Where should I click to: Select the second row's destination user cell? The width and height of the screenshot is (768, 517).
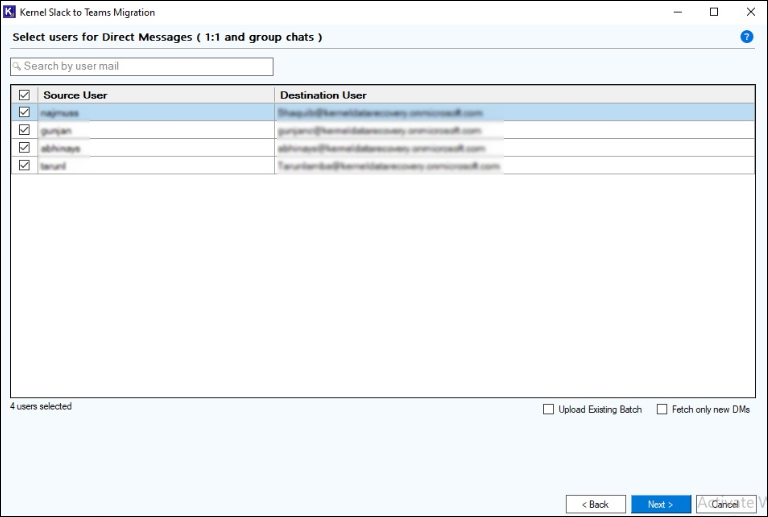click(x=515, y=130)
